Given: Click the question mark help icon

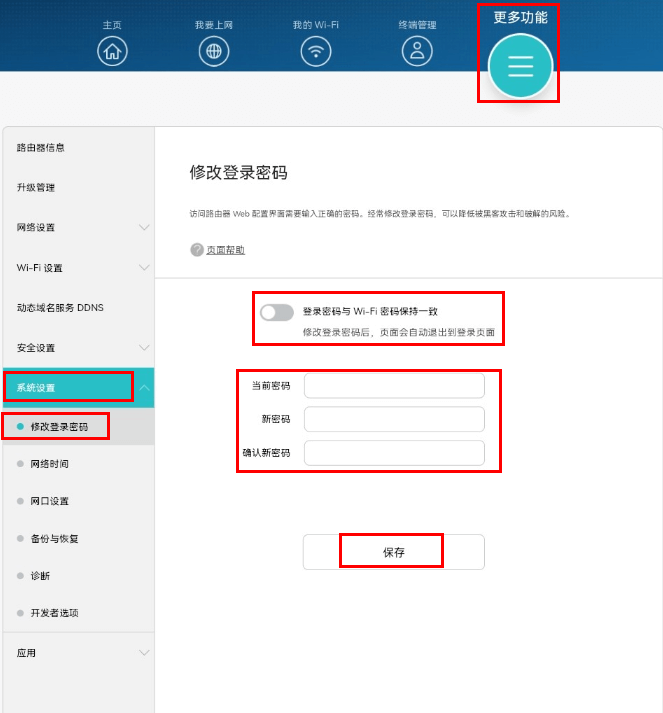Looking at the screenshot, I should [x=196, y=250].
